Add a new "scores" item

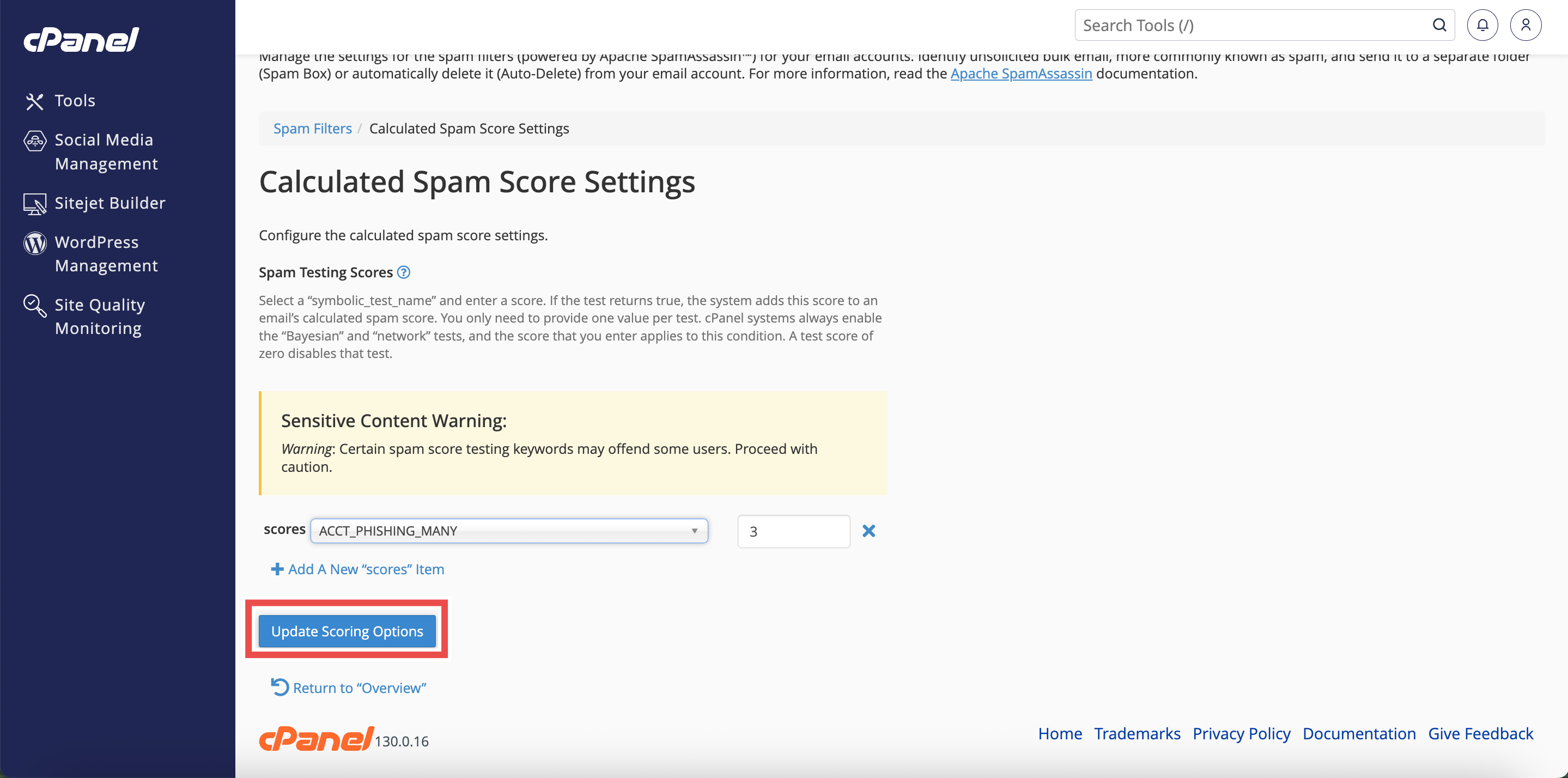357,569
